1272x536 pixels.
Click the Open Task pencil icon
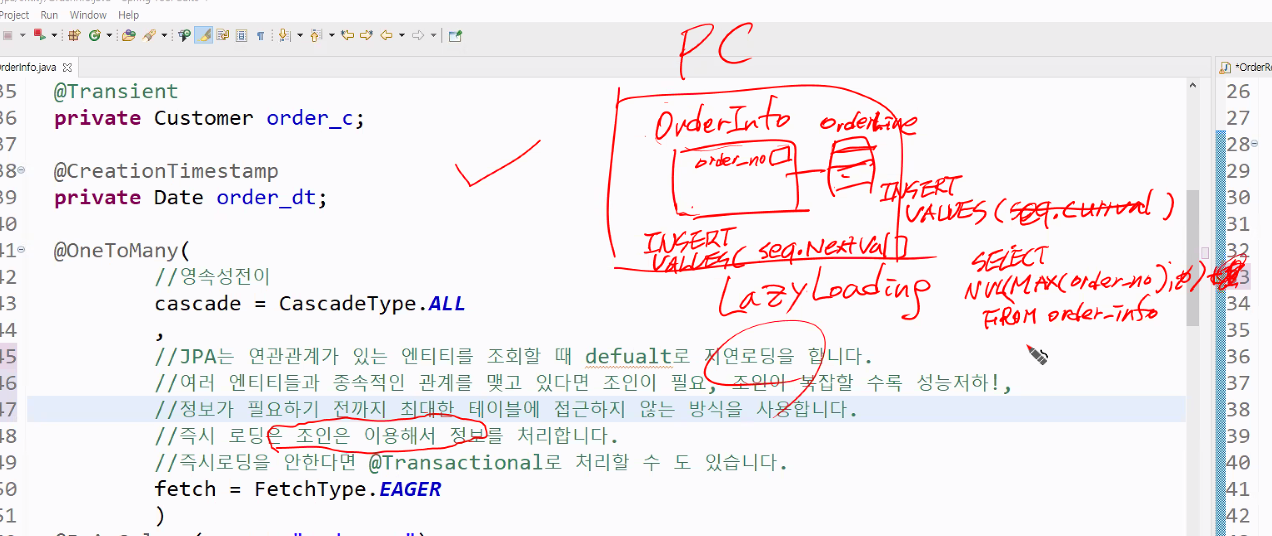(x=149, y=35)
